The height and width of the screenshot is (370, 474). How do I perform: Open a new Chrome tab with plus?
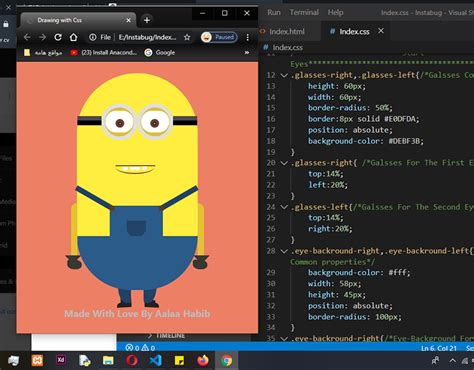(x=147, y=20)
